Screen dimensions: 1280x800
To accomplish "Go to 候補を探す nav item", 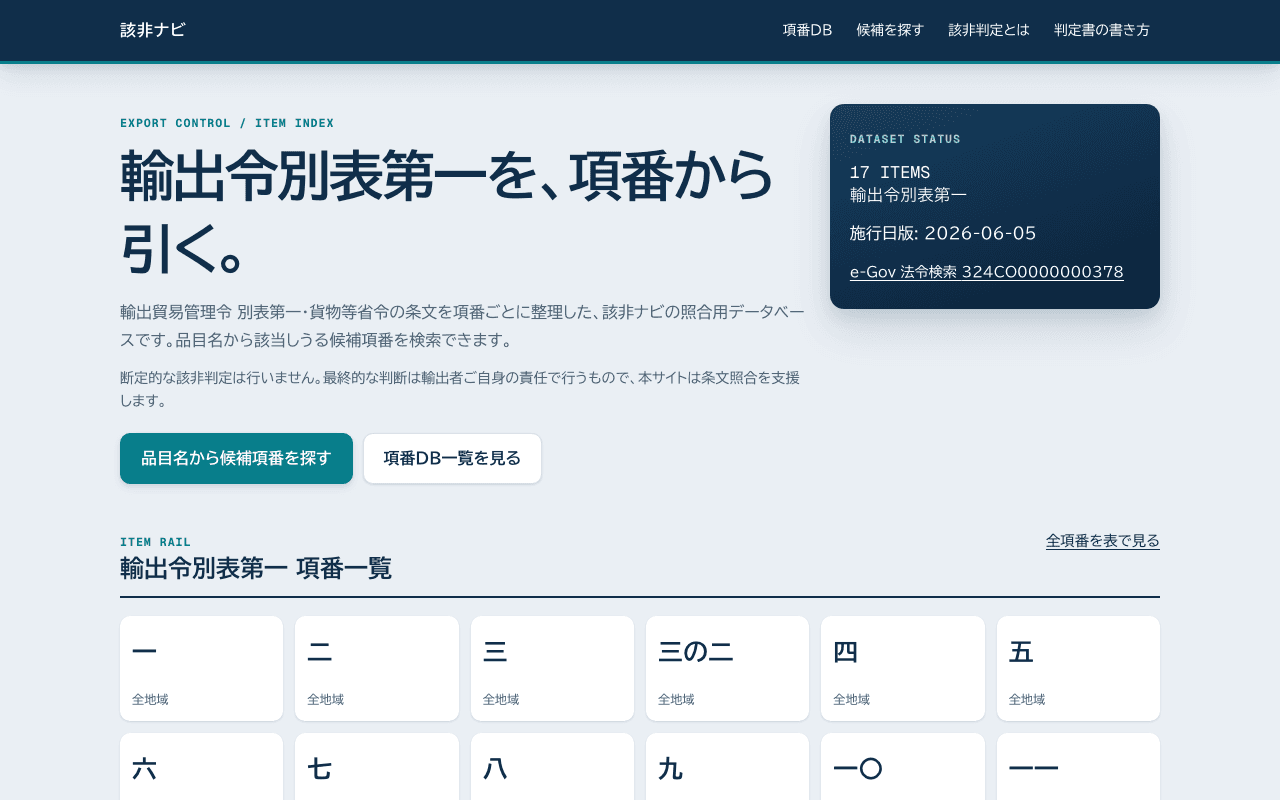I will [x=890, y=30].
